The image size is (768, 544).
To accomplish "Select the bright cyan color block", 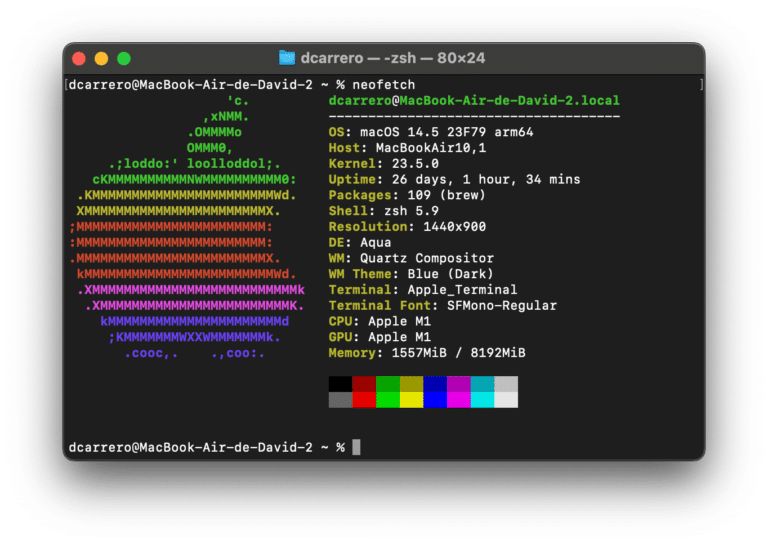I will click(482, 399).
